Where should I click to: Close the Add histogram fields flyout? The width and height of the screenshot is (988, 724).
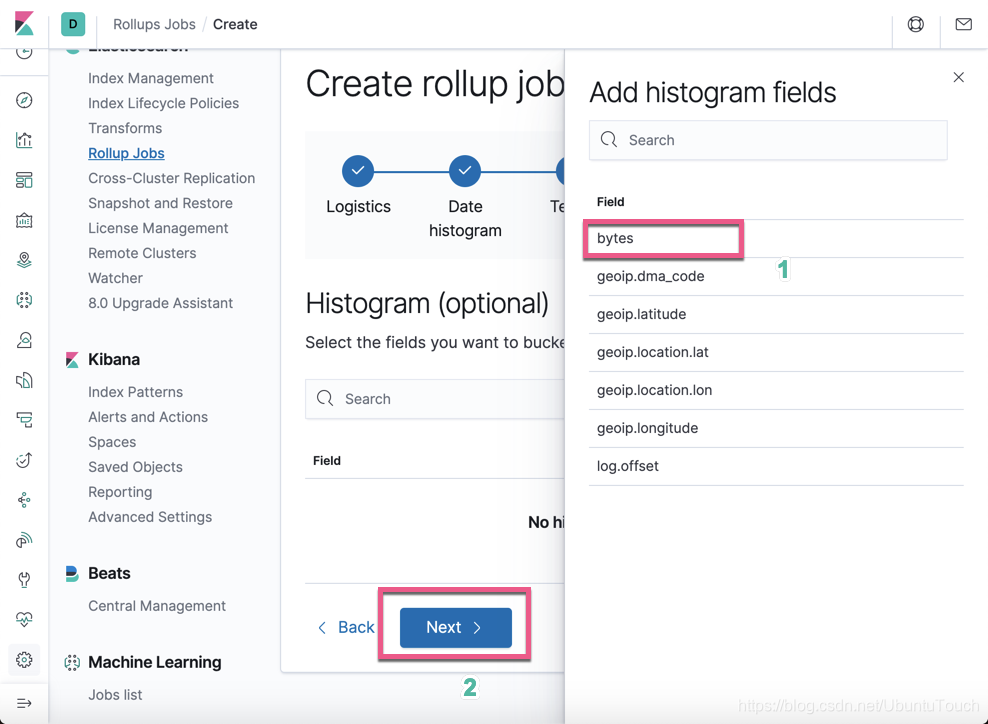pyautogui.click(x=958, y=77)
